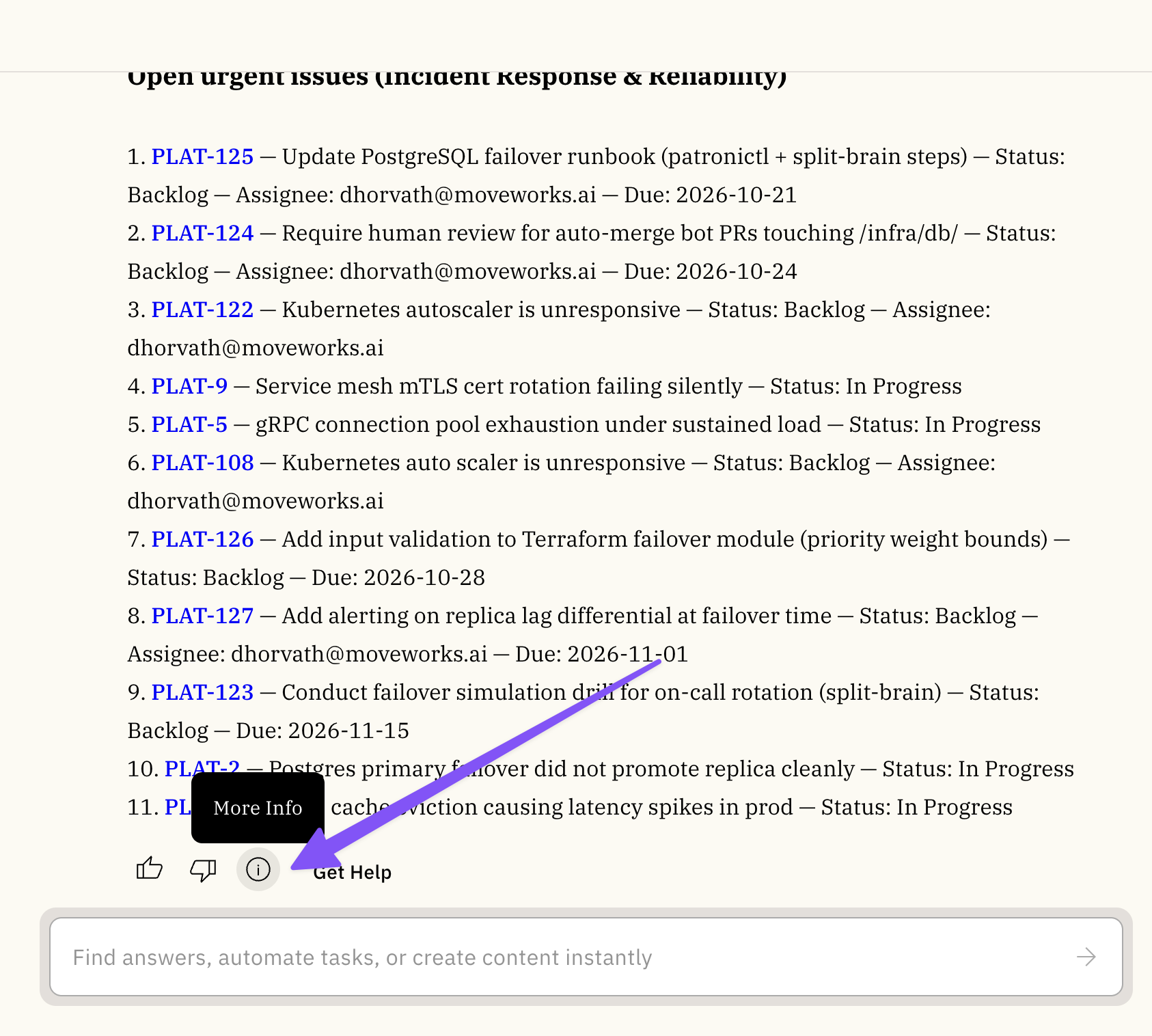The image size is (1152, 1036).
Task: Open the PLAT-9 issue link
Action: coord(189,386)
